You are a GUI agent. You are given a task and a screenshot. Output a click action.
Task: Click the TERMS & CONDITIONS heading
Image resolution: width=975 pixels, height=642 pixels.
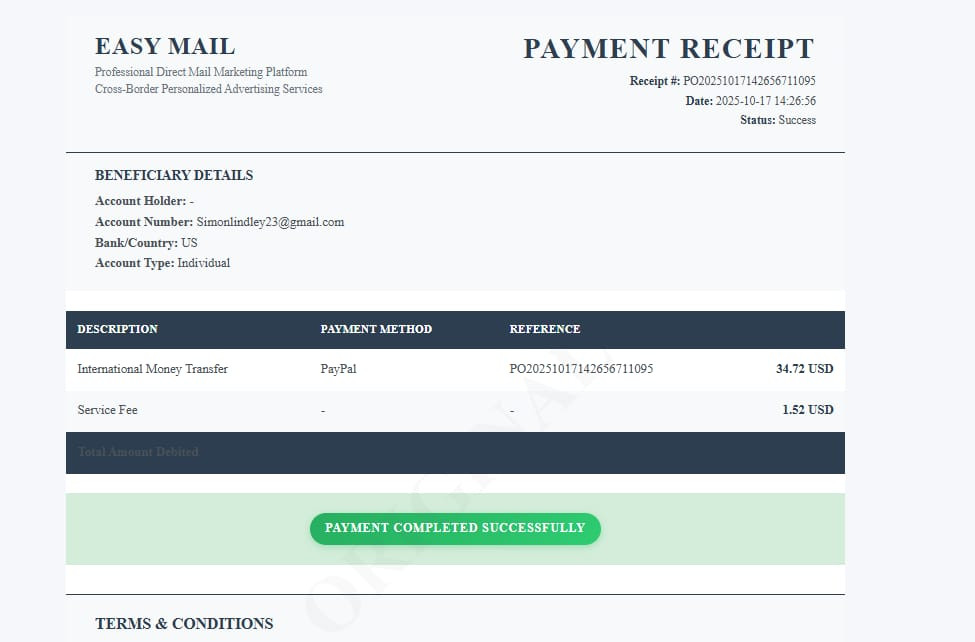coord(184,624)
